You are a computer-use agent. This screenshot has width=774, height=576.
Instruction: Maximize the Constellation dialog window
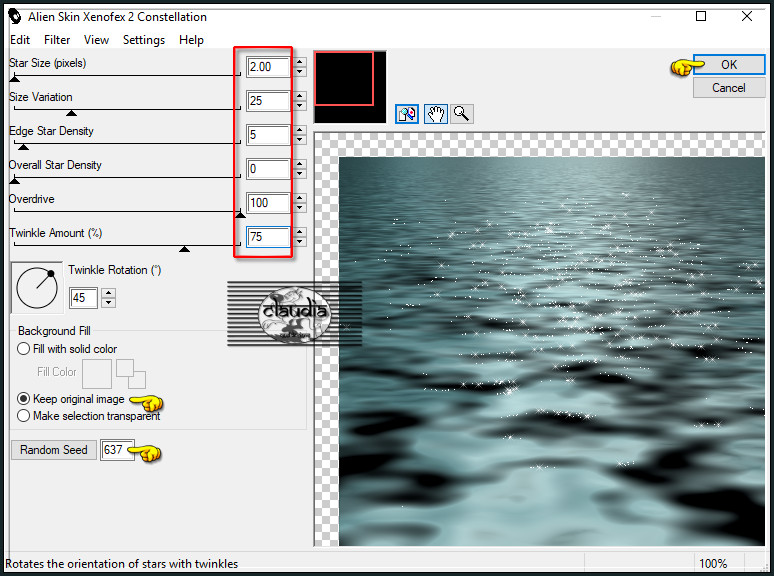click(701, 16)
